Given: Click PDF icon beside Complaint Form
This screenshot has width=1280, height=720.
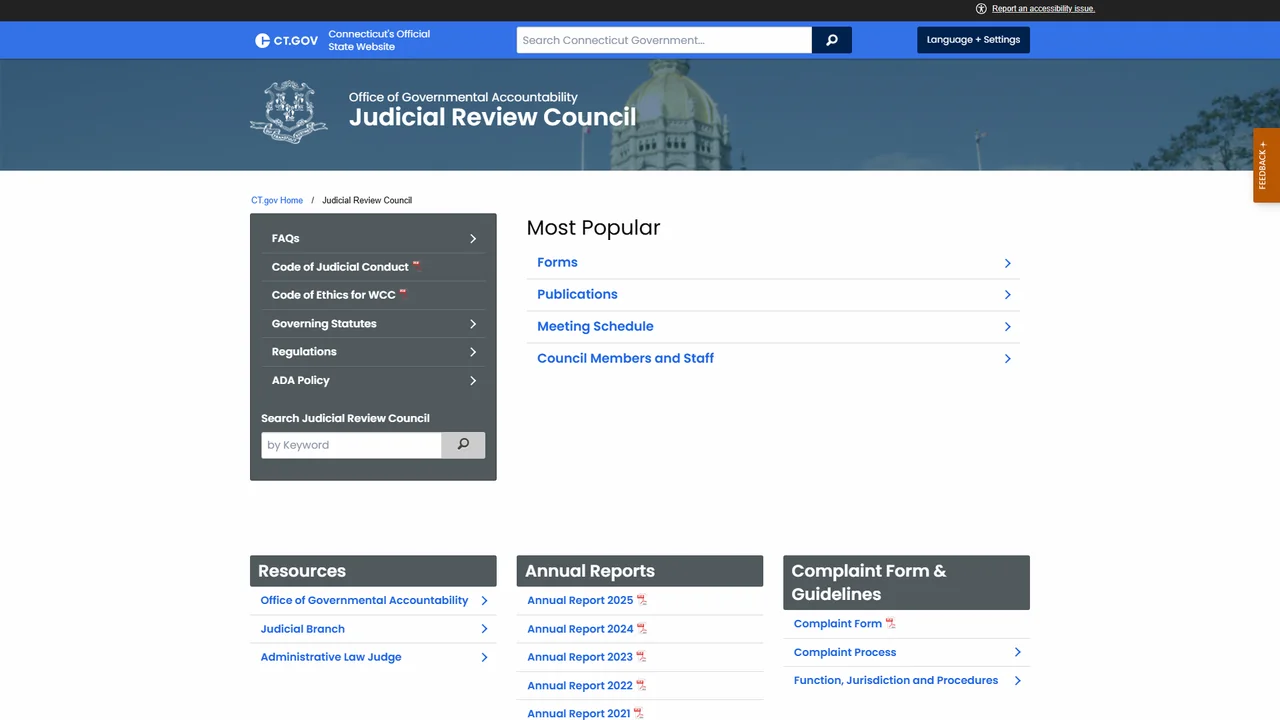Looking at the screenshot, I should click(x=891, y=623).
